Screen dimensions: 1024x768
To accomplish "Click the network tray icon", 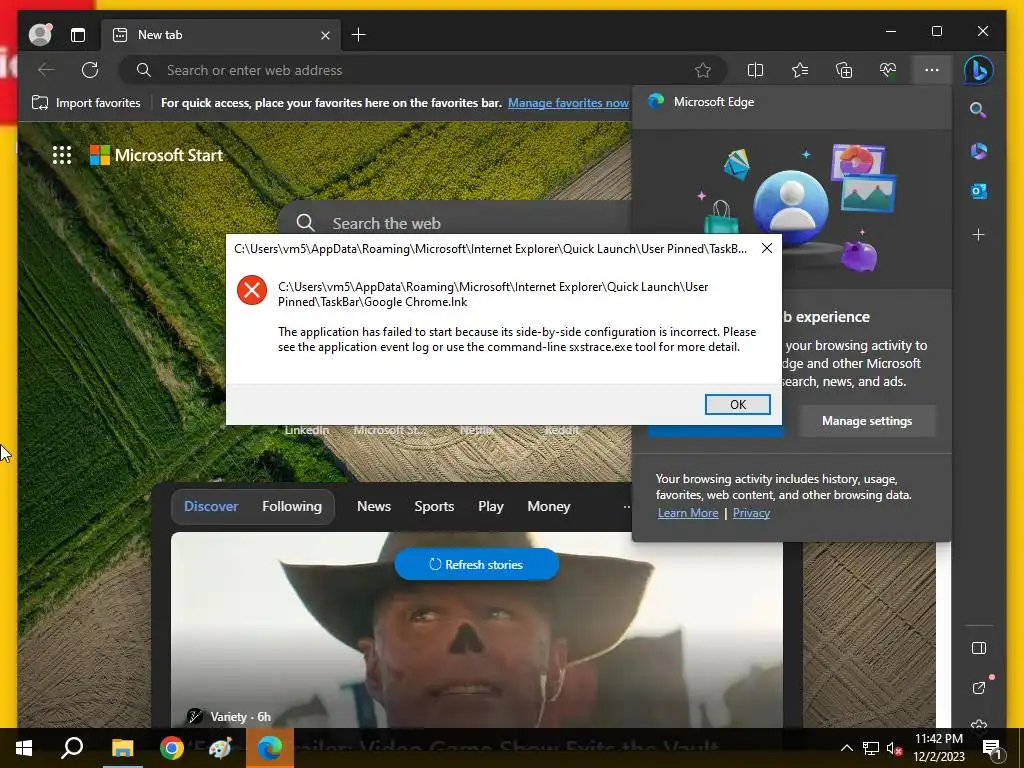I will click(871, 748).
